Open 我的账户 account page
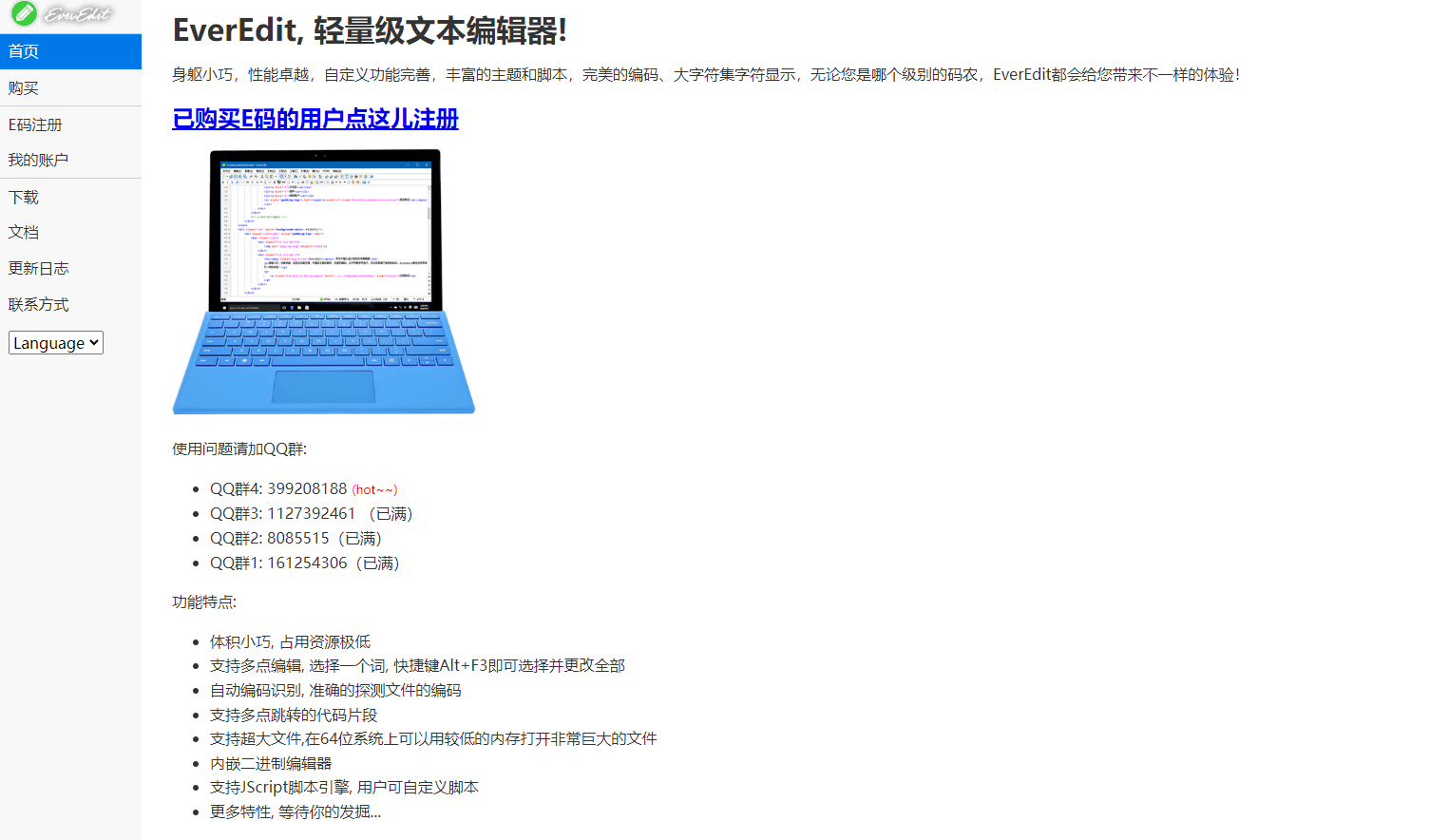Screen dimensions: 1449x840 click(38, 160)
